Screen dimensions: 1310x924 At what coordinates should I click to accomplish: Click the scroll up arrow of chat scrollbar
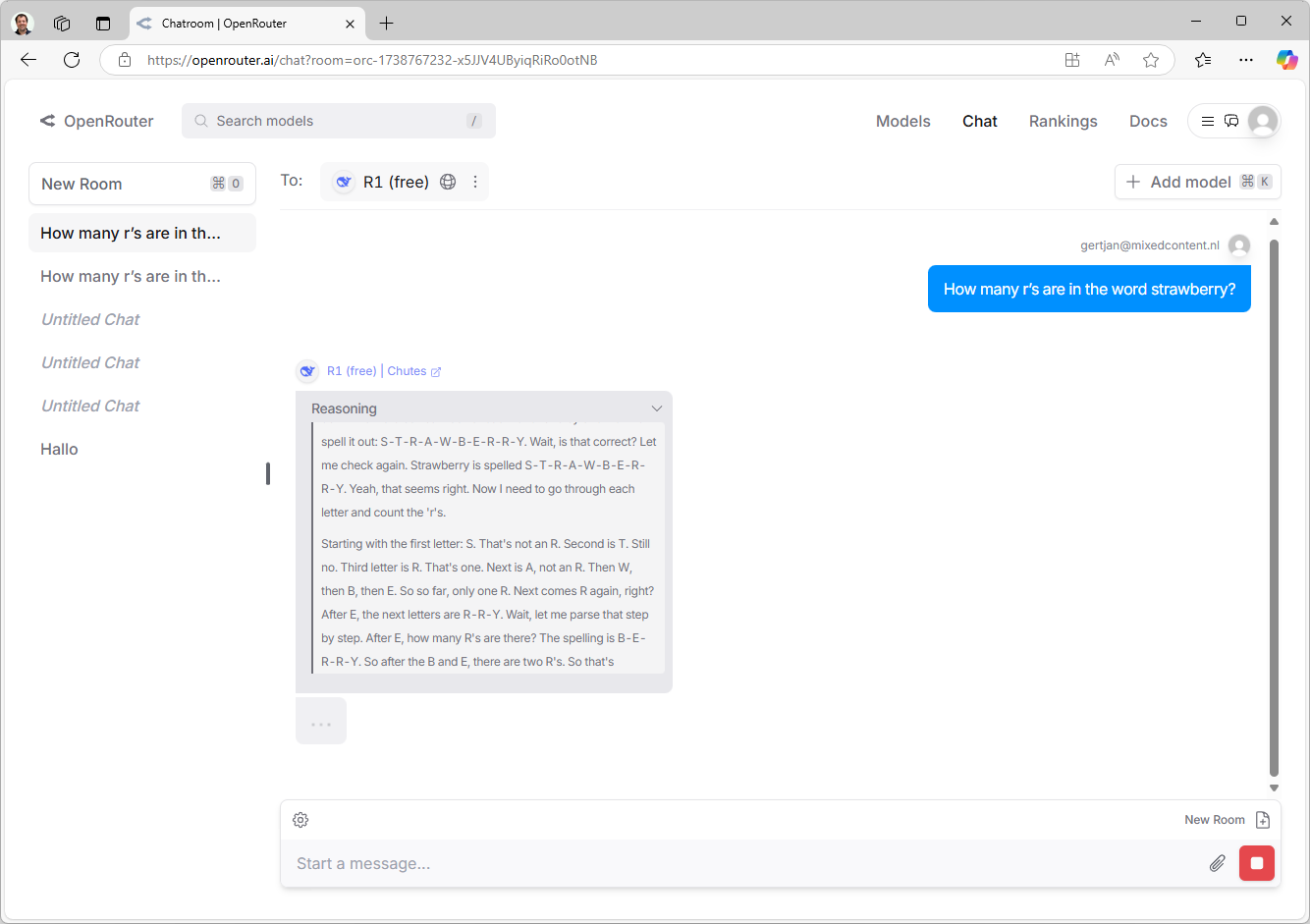pyautogui.click(x=1274, y=222)
